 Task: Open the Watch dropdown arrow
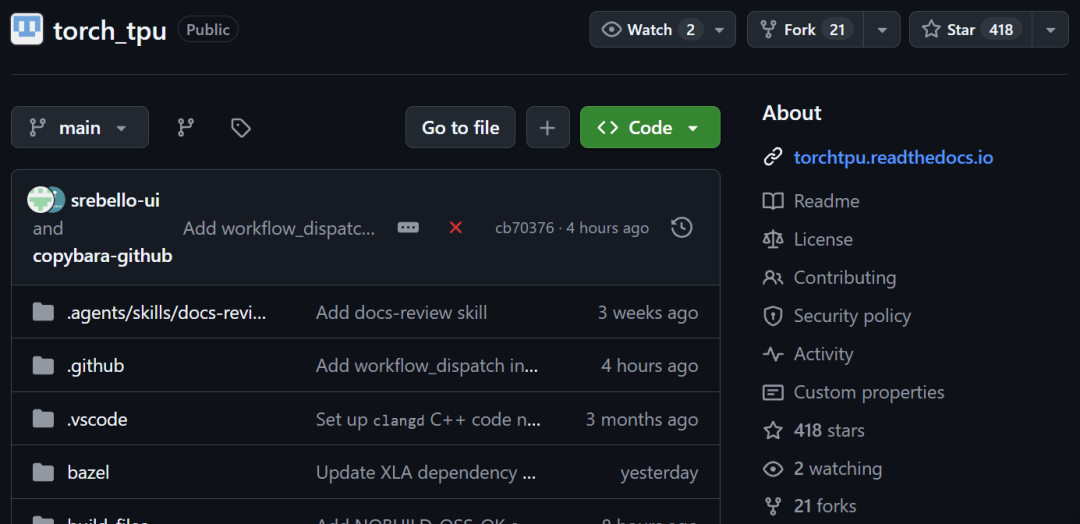point(719,30)
